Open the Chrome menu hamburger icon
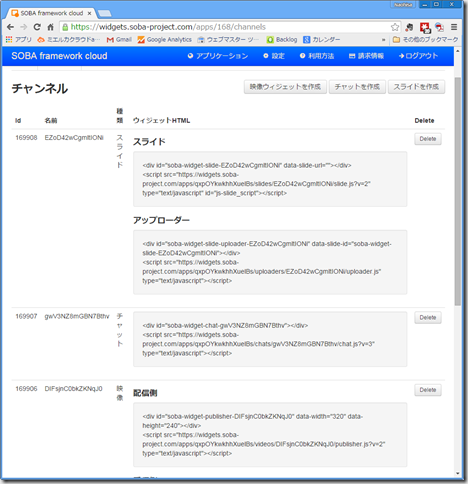This screenshot has width=468, height=484. pos(454,27)
